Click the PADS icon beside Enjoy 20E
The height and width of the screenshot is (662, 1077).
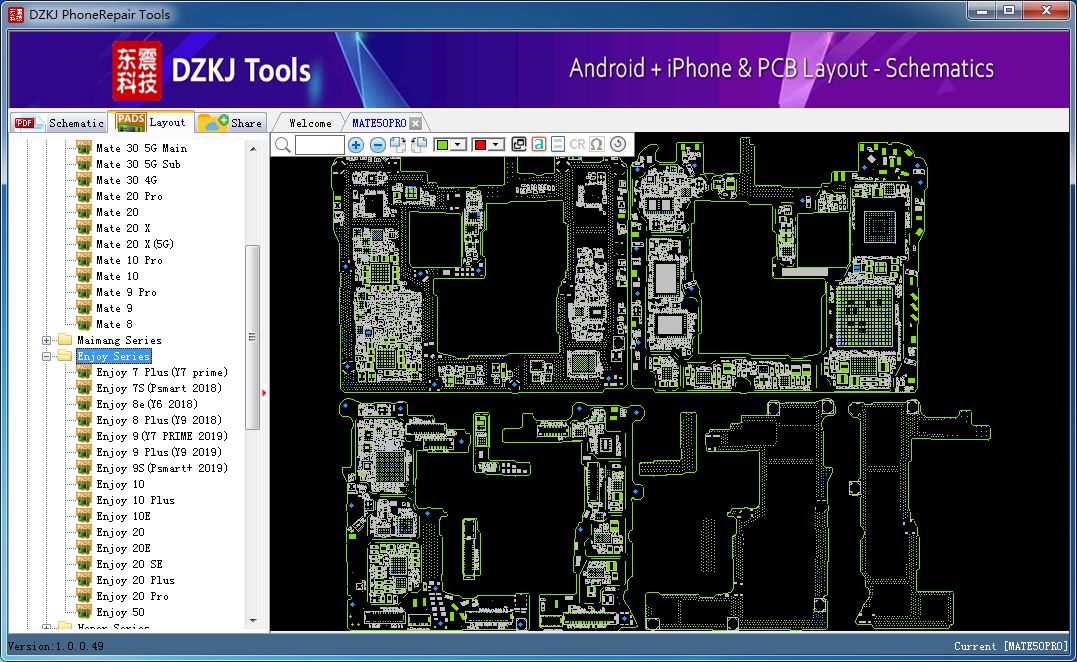pyautogui.click(x=84, y=548)
